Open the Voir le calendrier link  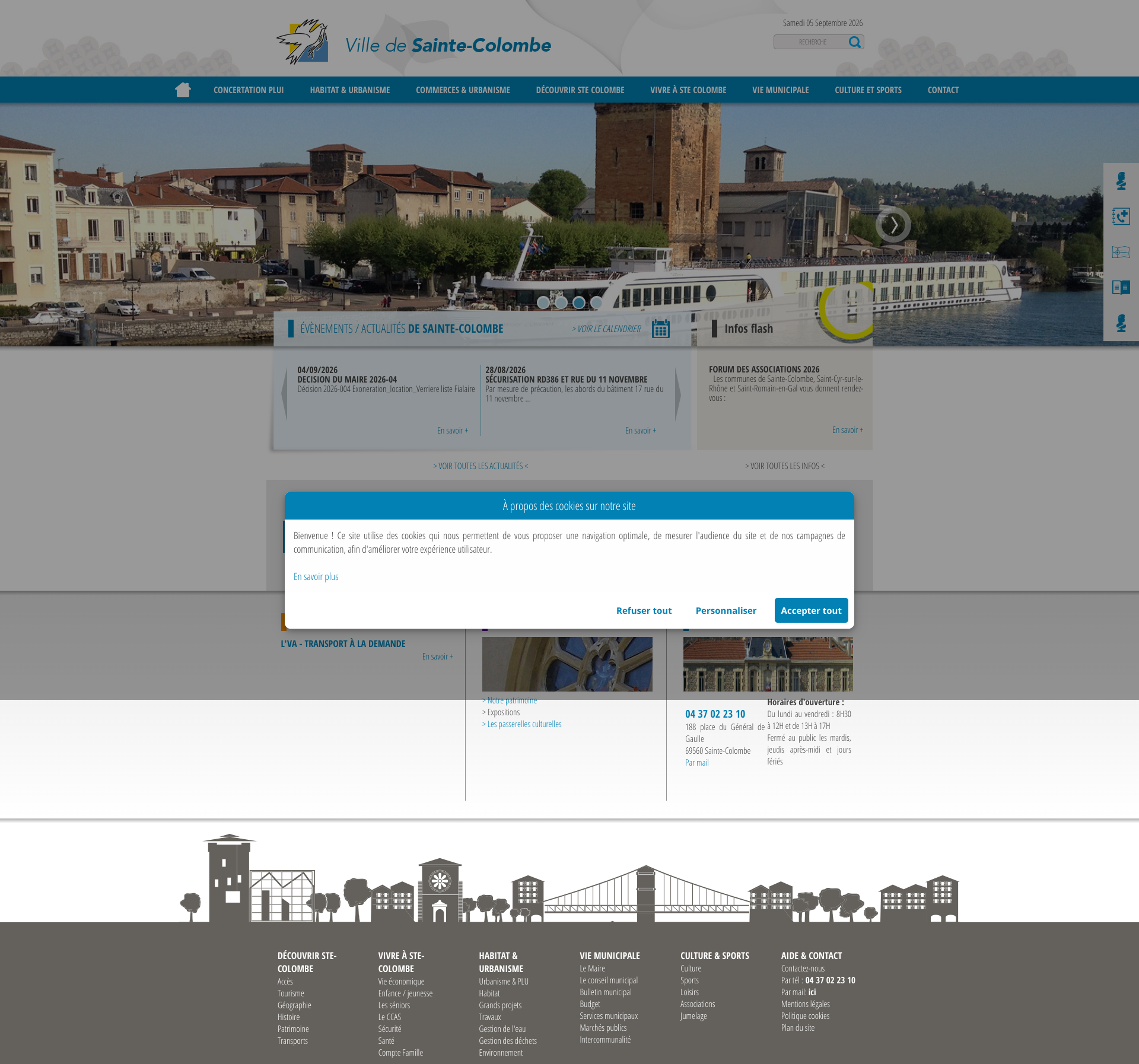606,329
